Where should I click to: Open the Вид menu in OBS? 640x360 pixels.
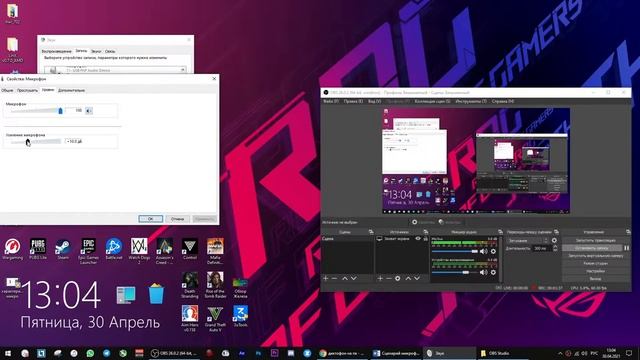(374, 101)
